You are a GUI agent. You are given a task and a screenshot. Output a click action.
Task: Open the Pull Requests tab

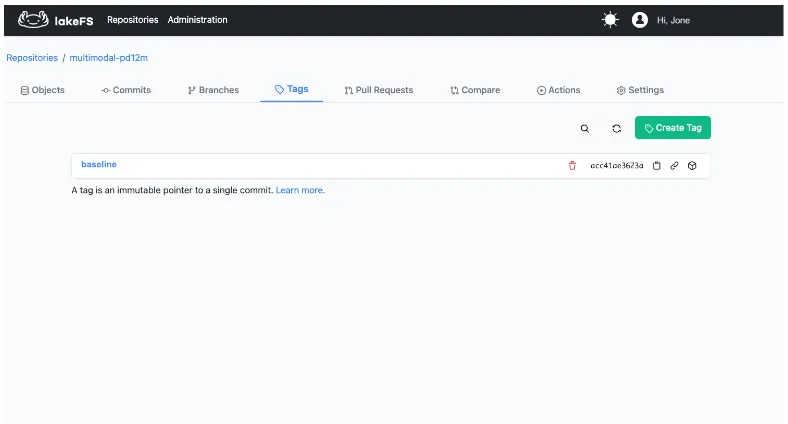(x=378, y=90)
